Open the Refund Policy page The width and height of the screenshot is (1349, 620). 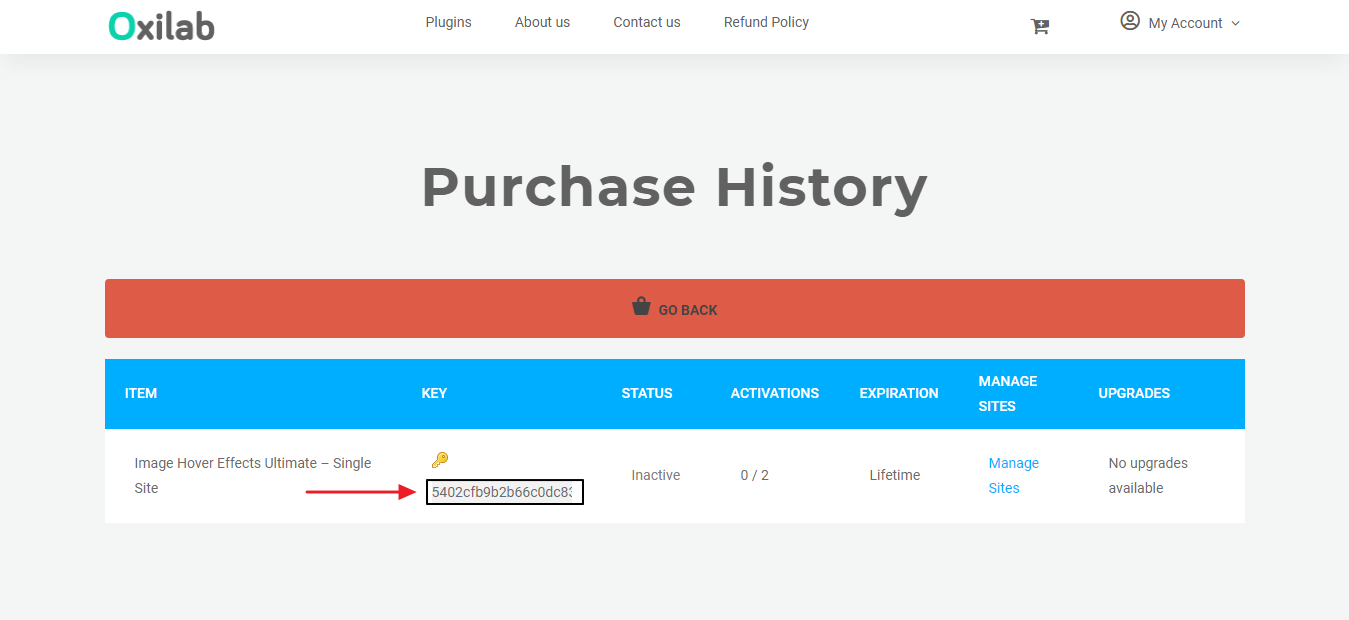766,22
